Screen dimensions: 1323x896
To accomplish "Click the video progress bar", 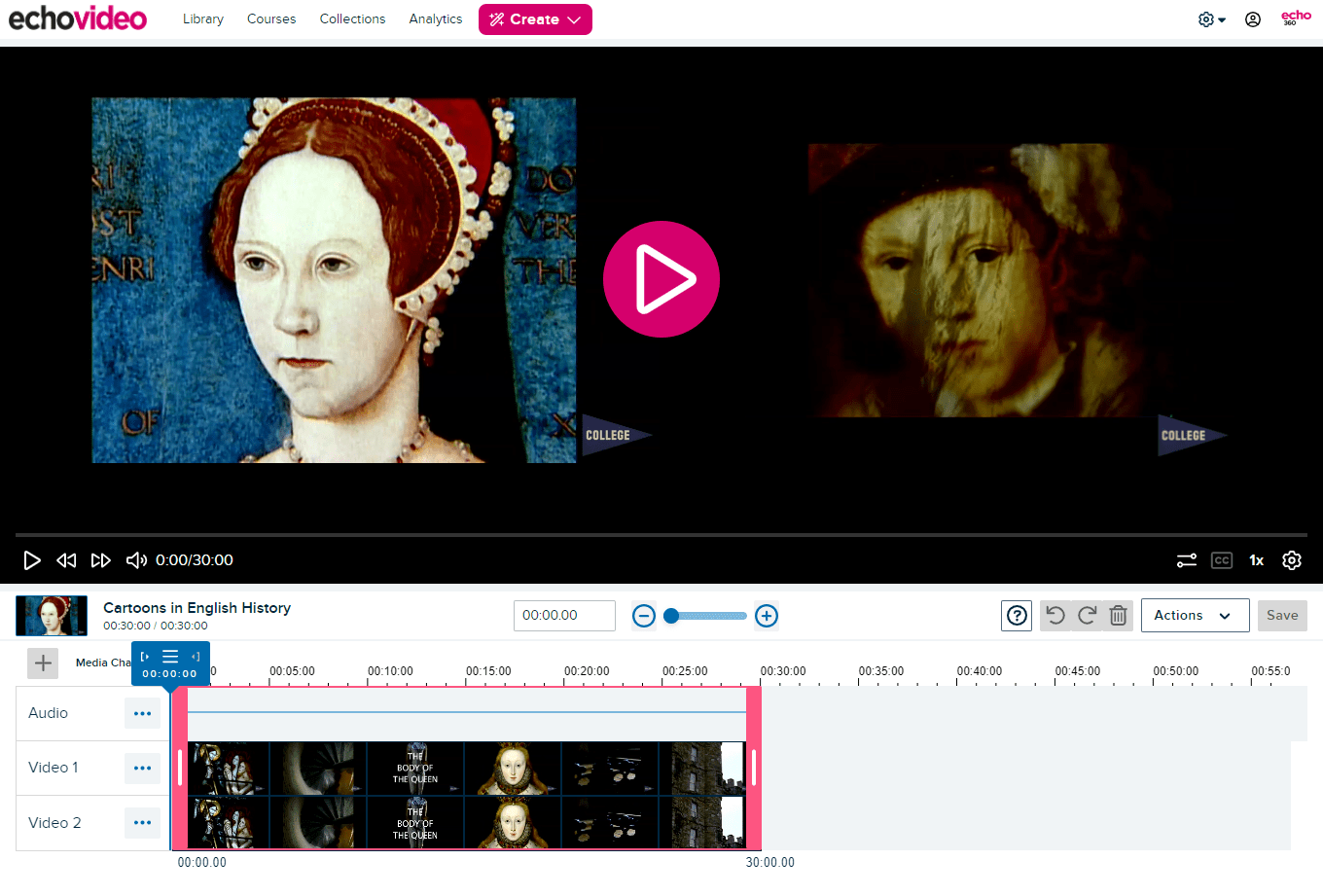I will coord(661,535).
